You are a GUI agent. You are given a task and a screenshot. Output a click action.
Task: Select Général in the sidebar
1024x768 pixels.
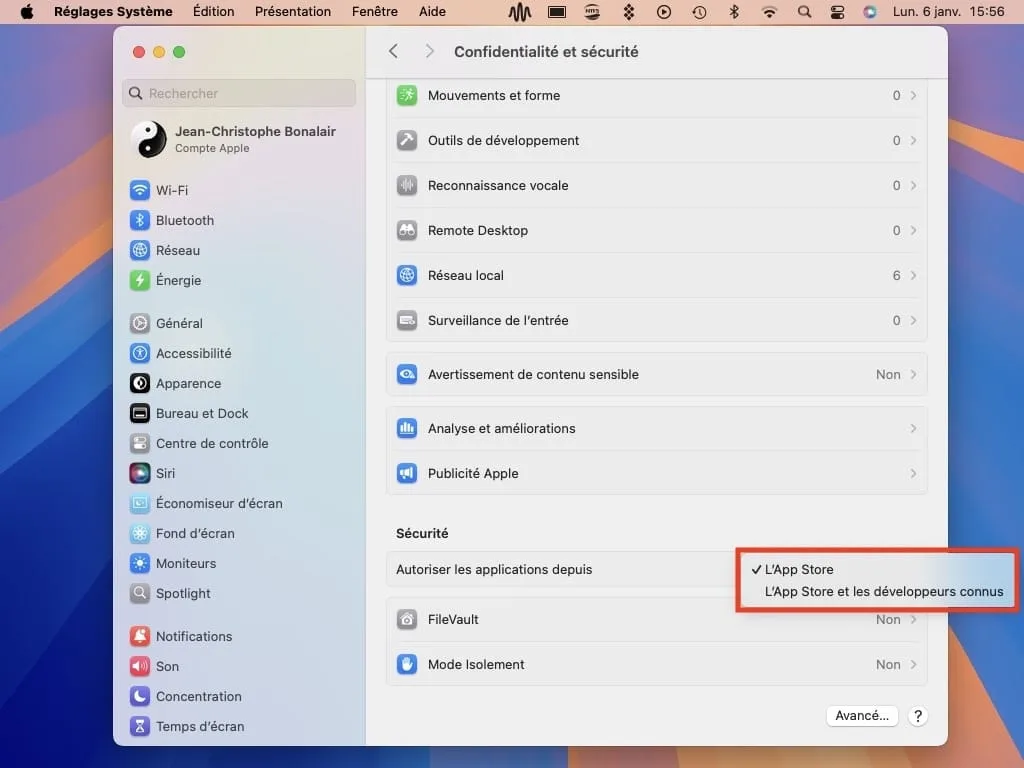(x=167, y=323)
